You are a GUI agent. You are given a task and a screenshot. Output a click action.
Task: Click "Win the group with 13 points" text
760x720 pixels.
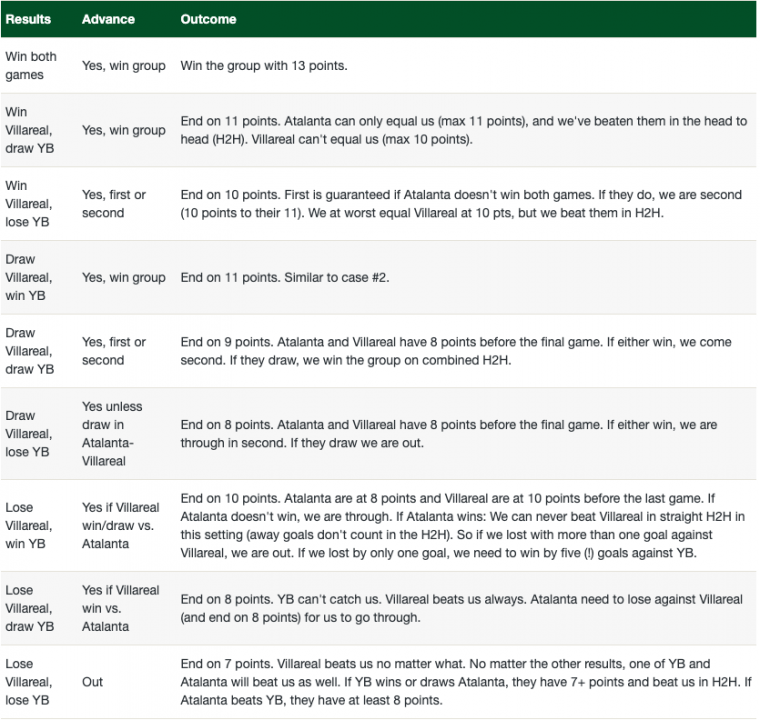pos(264,66)
